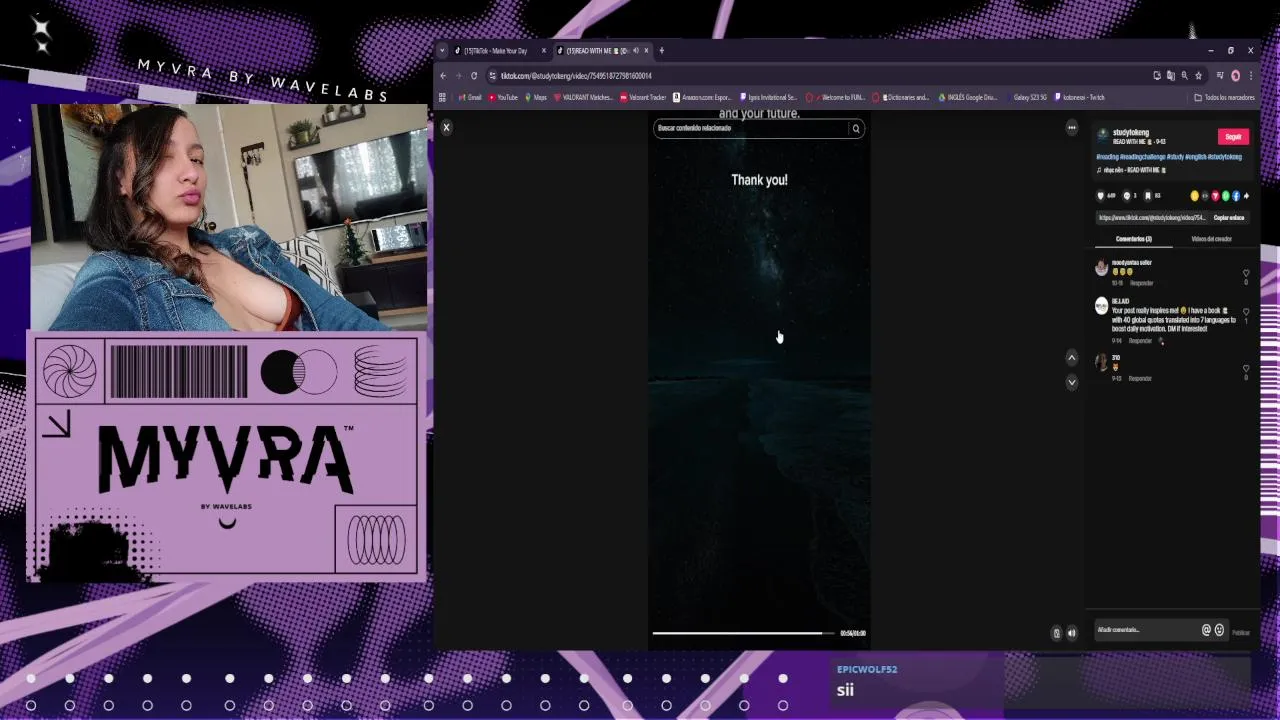Open the studytokeng profile avatar
This screenshot has height=720, width=1280.
(x=1102, y=136)
